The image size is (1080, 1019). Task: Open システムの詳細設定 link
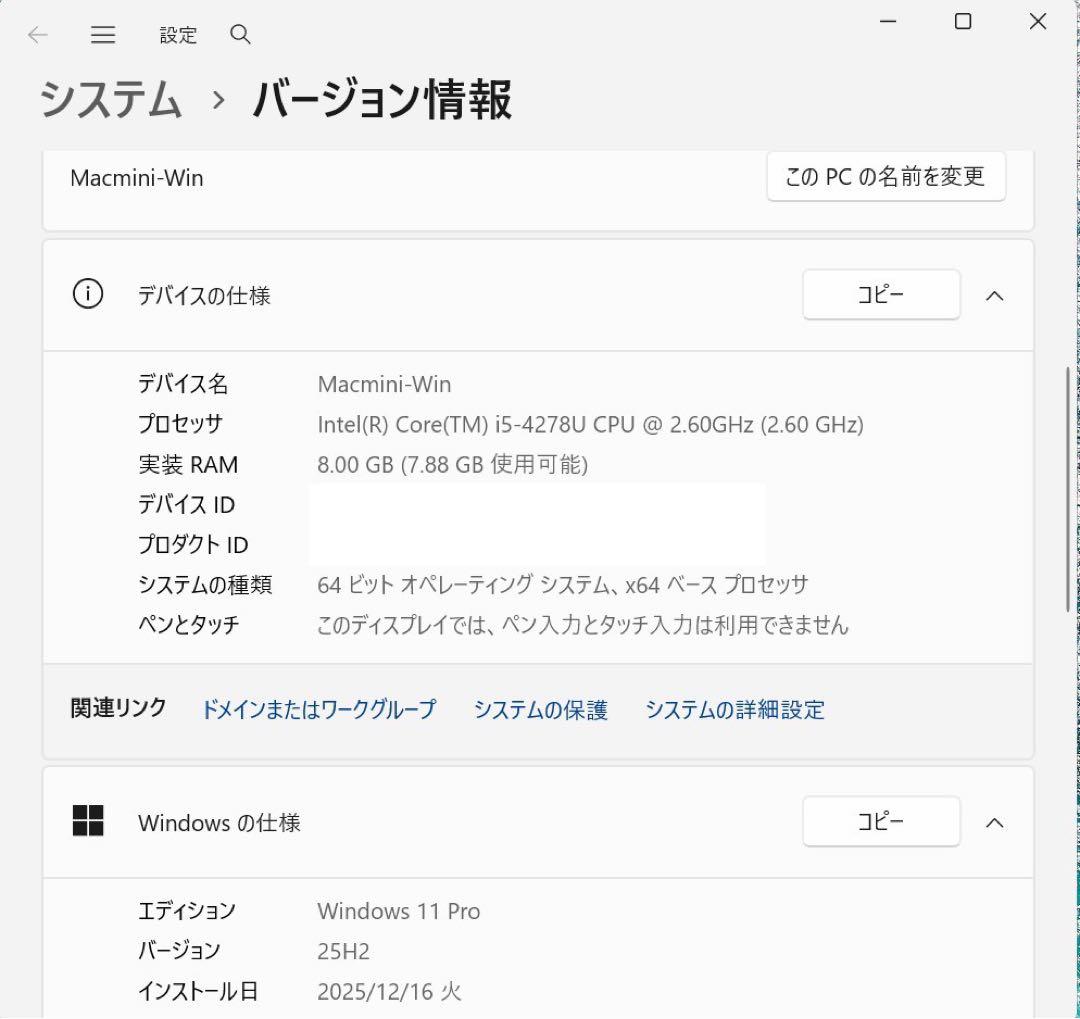[x=735, y=710]
